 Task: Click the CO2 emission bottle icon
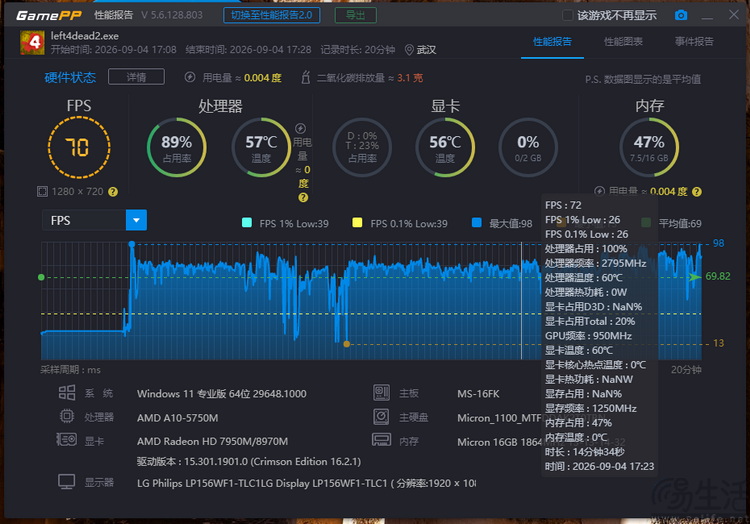(x=306, y=77)
